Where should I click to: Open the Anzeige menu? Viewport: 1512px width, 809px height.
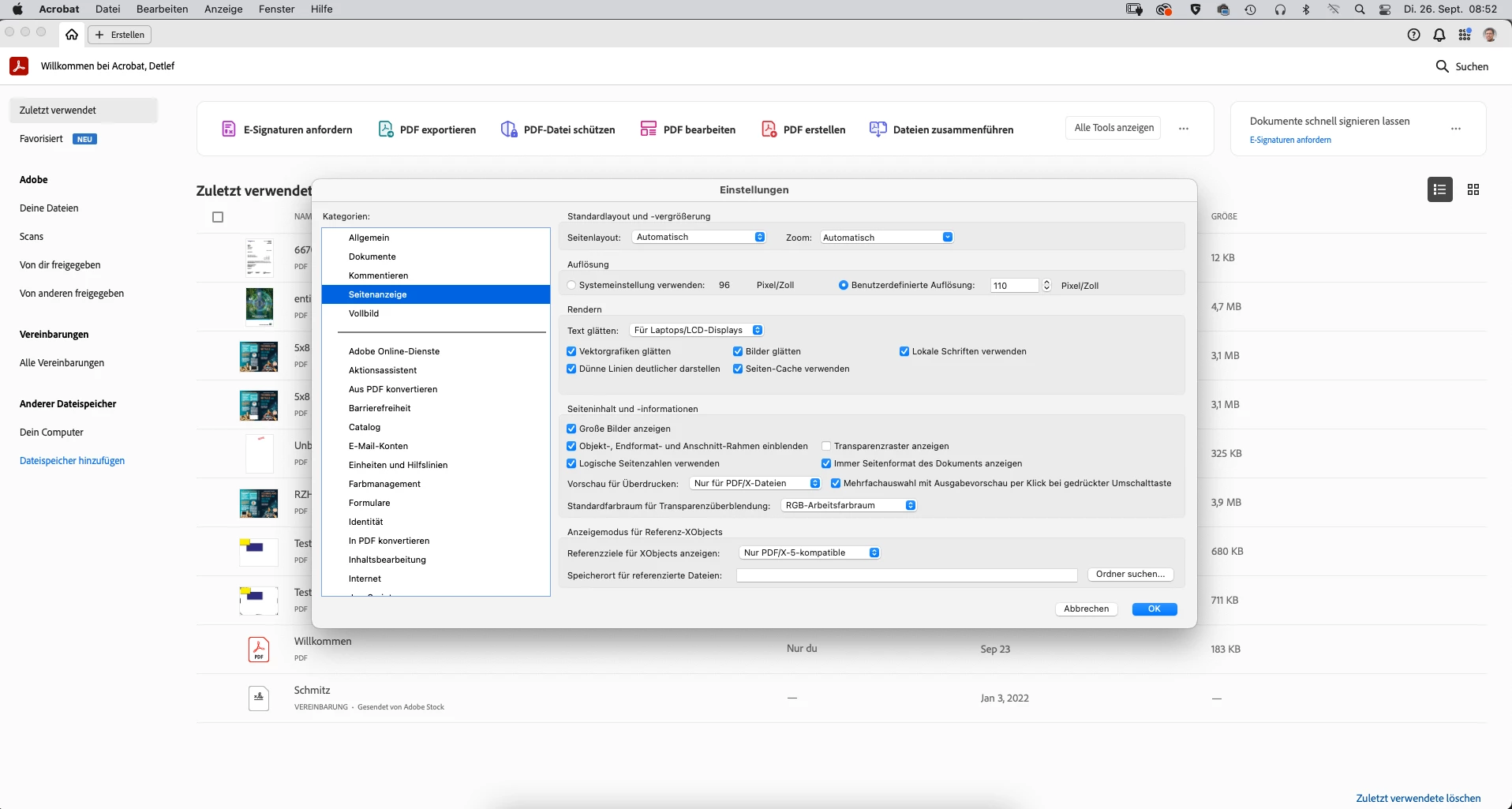click(x=223, y=9)
